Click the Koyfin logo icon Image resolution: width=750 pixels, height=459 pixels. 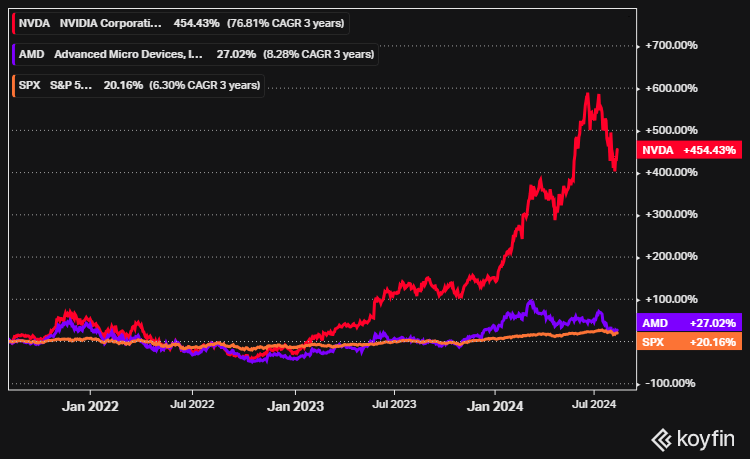[661, 438]
